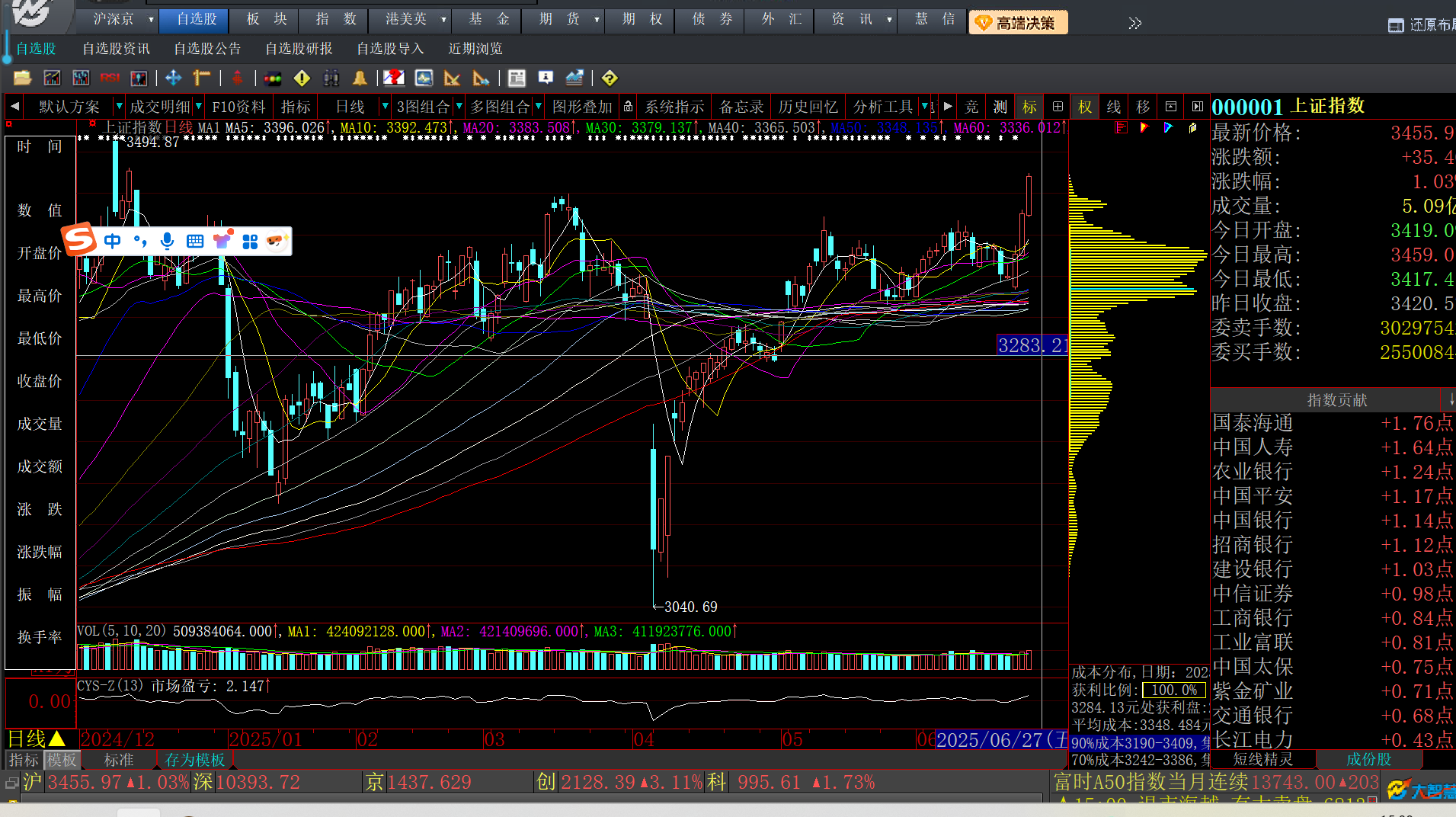Switch to the 基金 menu tab
Screen dimensions: 1456x817
pyautogui.click(x=489, y=19)
